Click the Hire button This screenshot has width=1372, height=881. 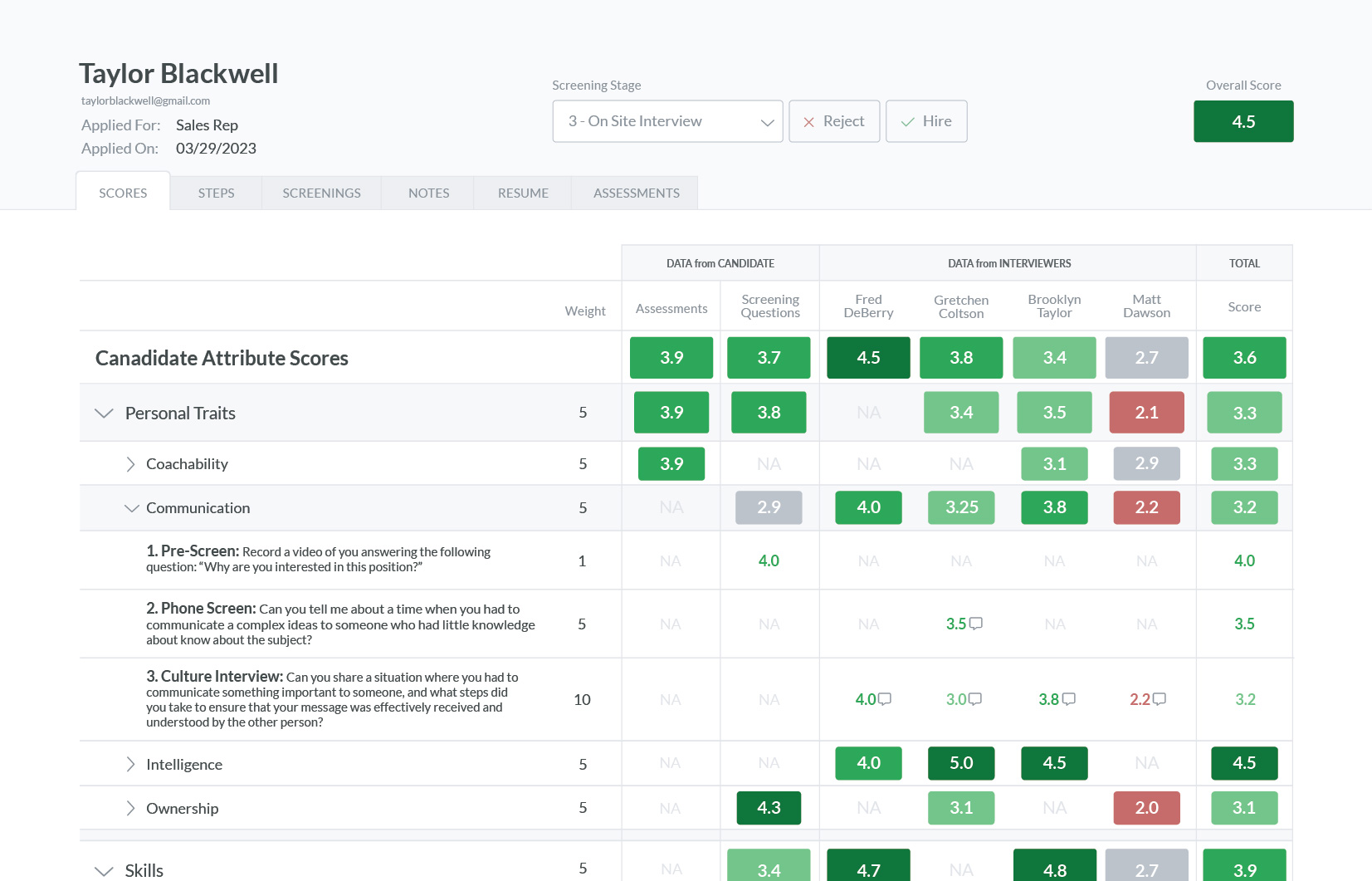click(x=926, y=121)
